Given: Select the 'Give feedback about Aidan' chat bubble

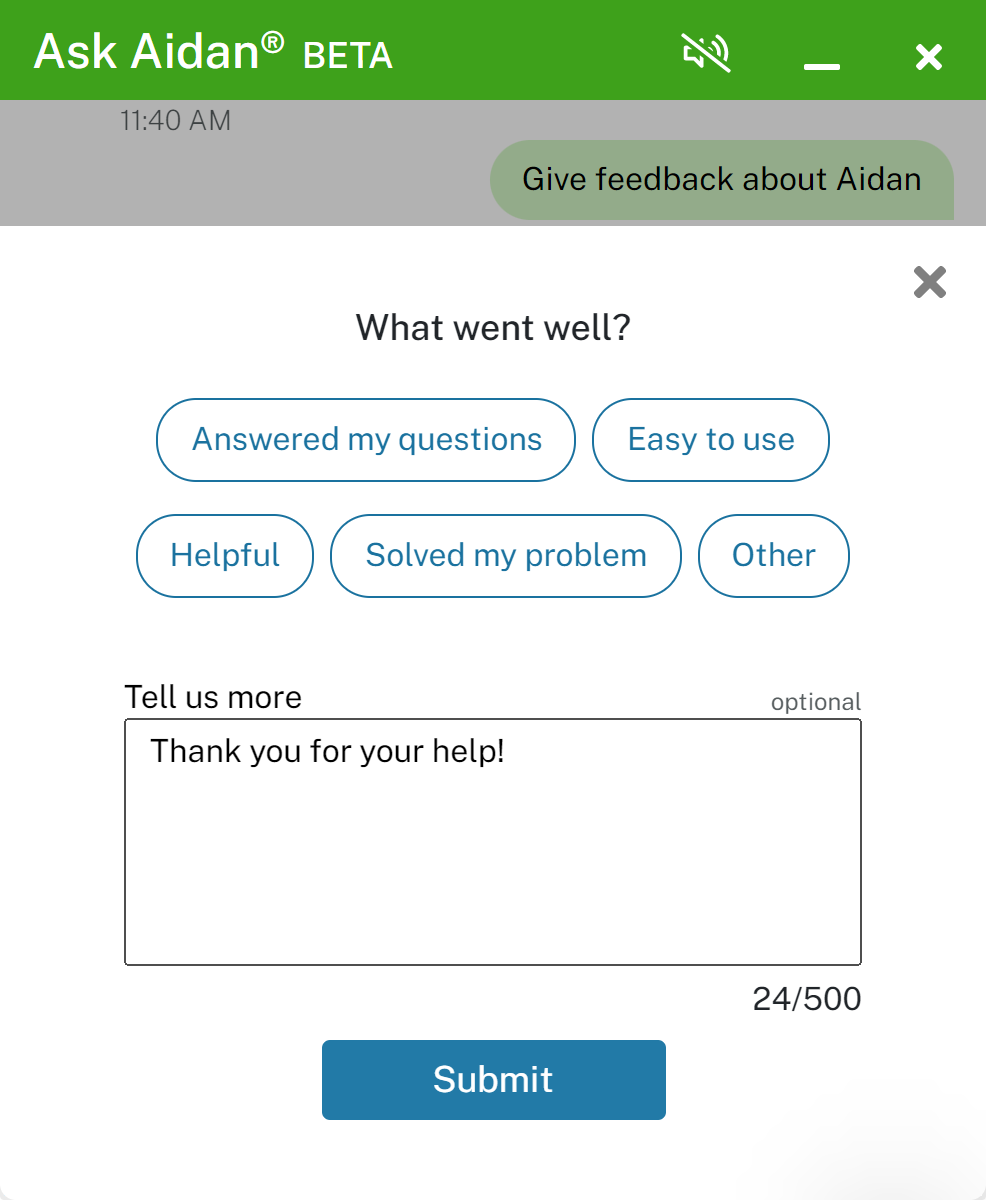Looking at the screenshot, I should [721, 179].
